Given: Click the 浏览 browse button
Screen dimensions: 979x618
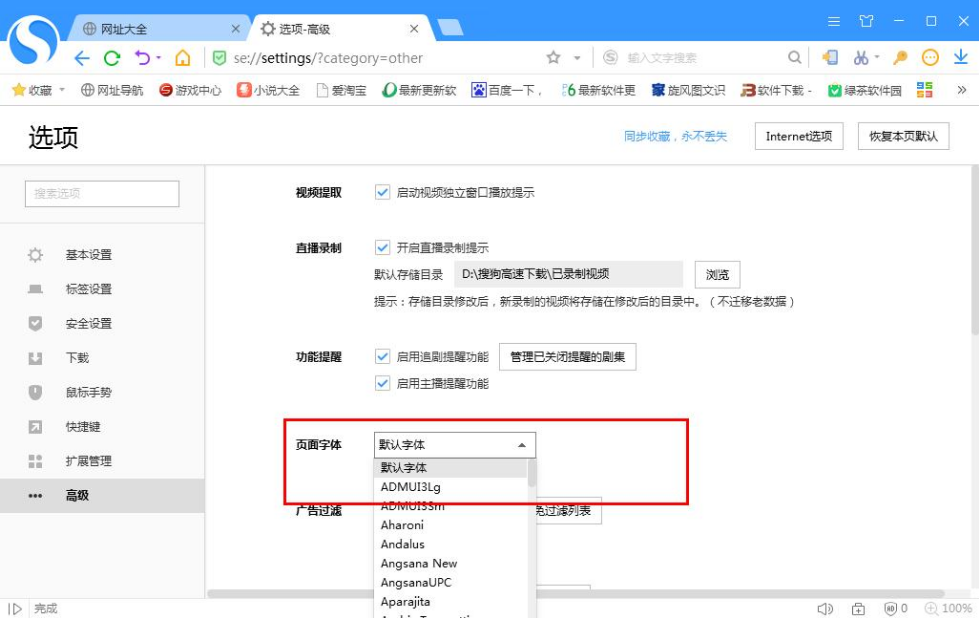Looking at the screenshot, I should tap(719, 274).
